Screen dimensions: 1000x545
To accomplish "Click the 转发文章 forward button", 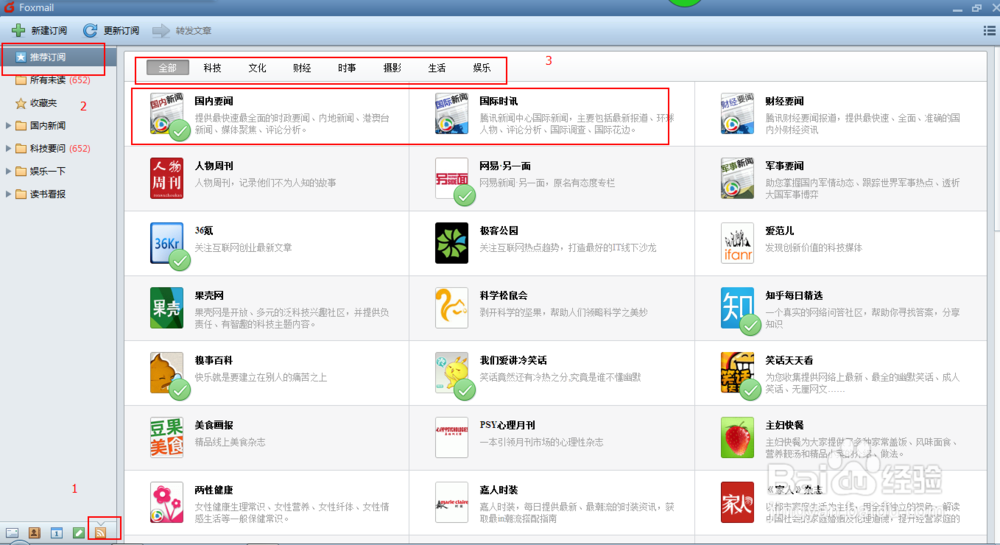I will pyautogui.click(x=182, y=31).
